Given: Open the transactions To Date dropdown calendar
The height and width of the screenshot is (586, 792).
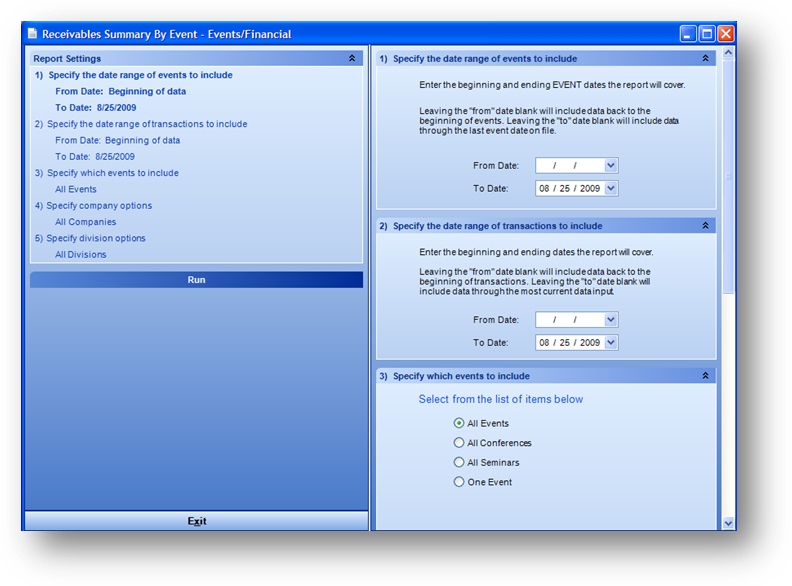Looking at the screenshot, I should 611,342.
